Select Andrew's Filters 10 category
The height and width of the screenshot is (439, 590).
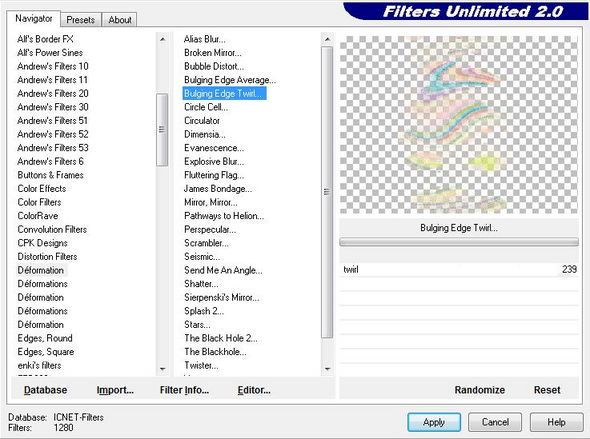pyautogui.click(x=53, y=66)
